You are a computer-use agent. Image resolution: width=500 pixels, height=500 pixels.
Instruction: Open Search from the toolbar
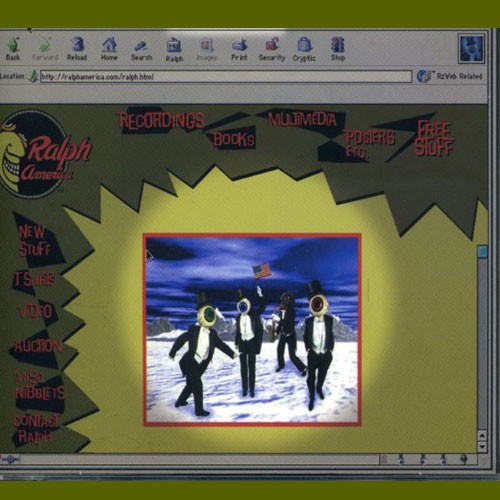(x=141, y=45)
